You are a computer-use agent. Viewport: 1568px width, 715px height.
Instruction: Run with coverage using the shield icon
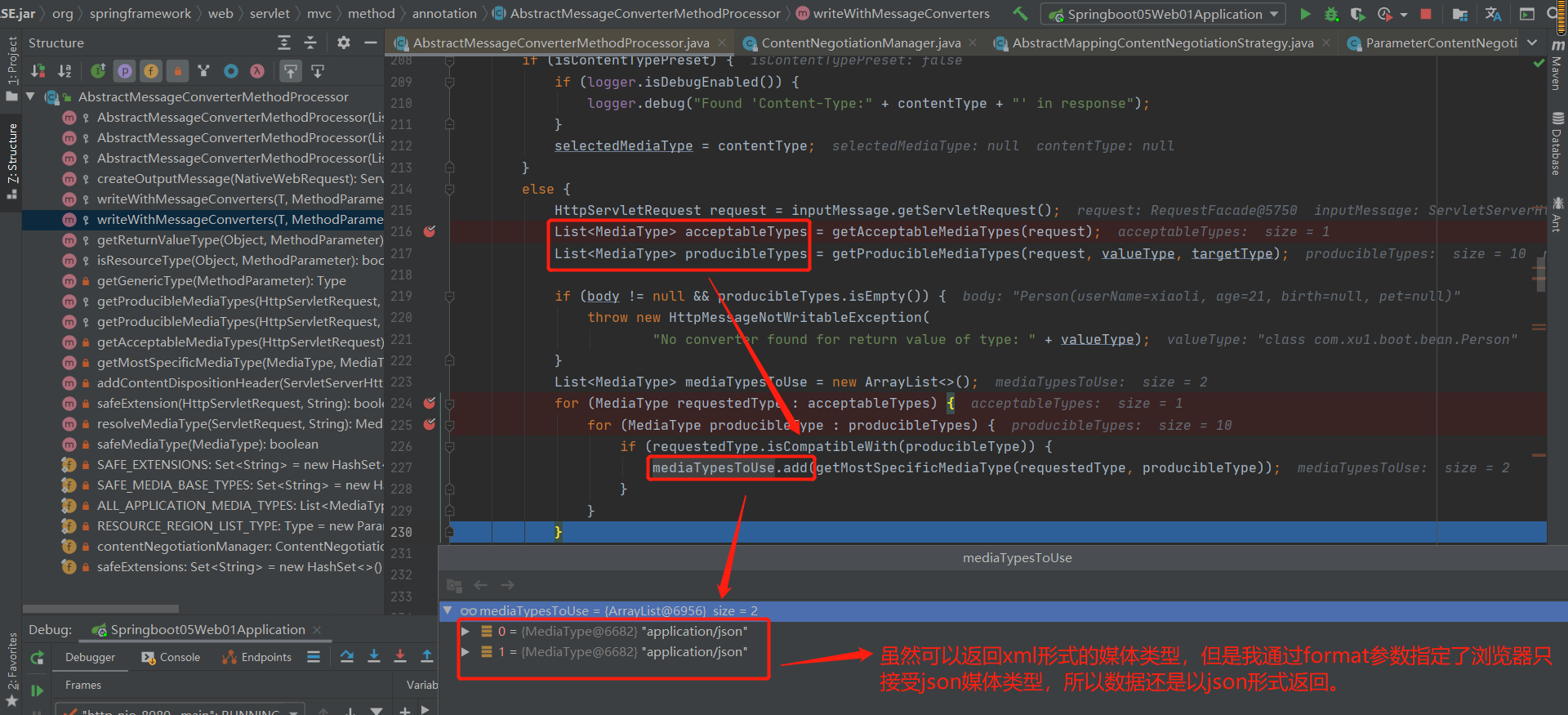tap(1357, 14)
